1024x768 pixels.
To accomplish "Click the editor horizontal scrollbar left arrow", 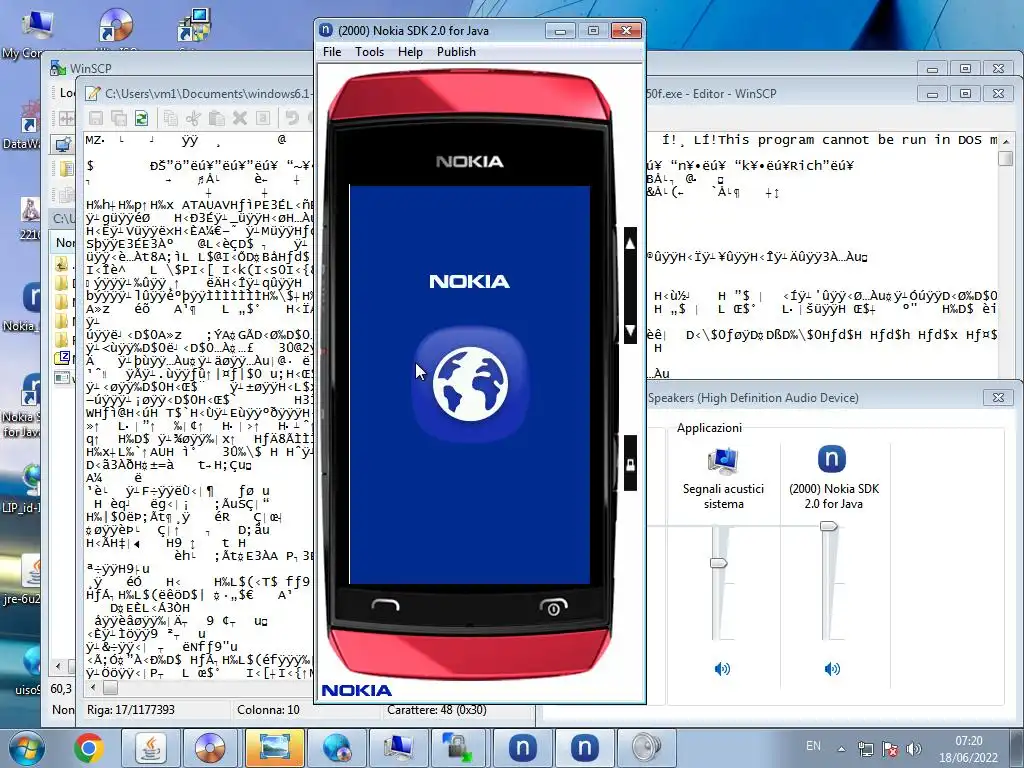I will (93, 687).
